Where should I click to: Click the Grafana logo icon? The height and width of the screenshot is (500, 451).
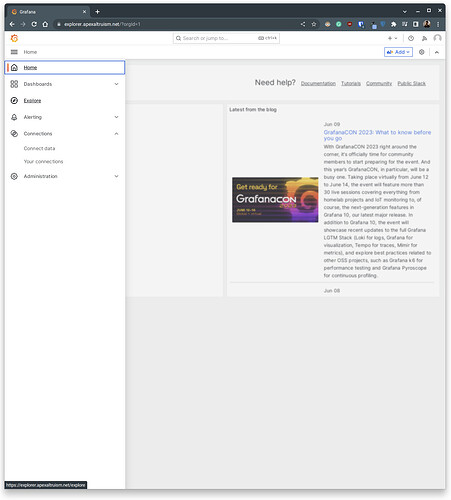tap(14, 38)
